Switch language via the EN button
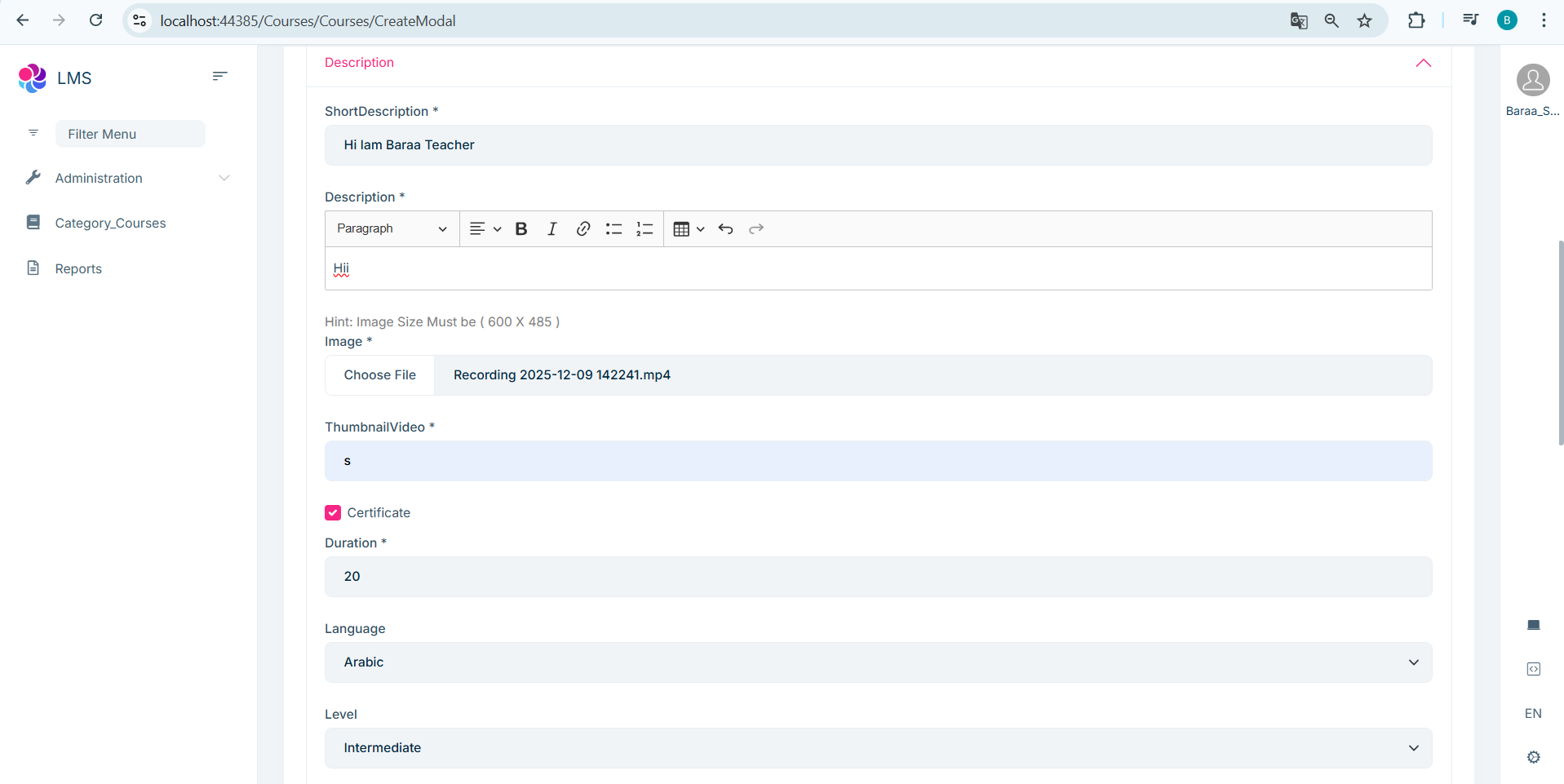 tap(1533, 713)
